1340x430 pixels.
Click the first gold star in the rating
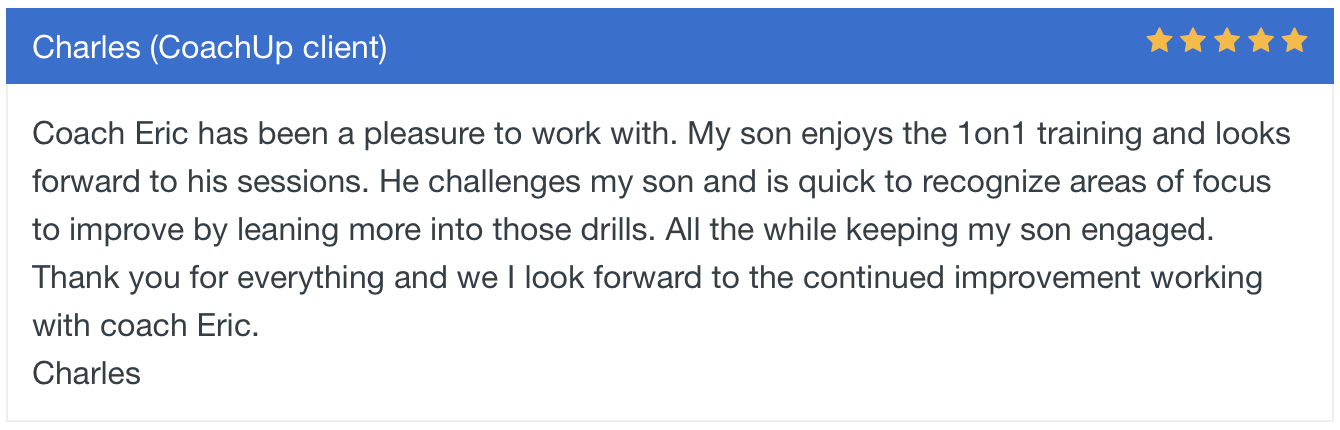pyautogui.click(x=1159, y=41)
